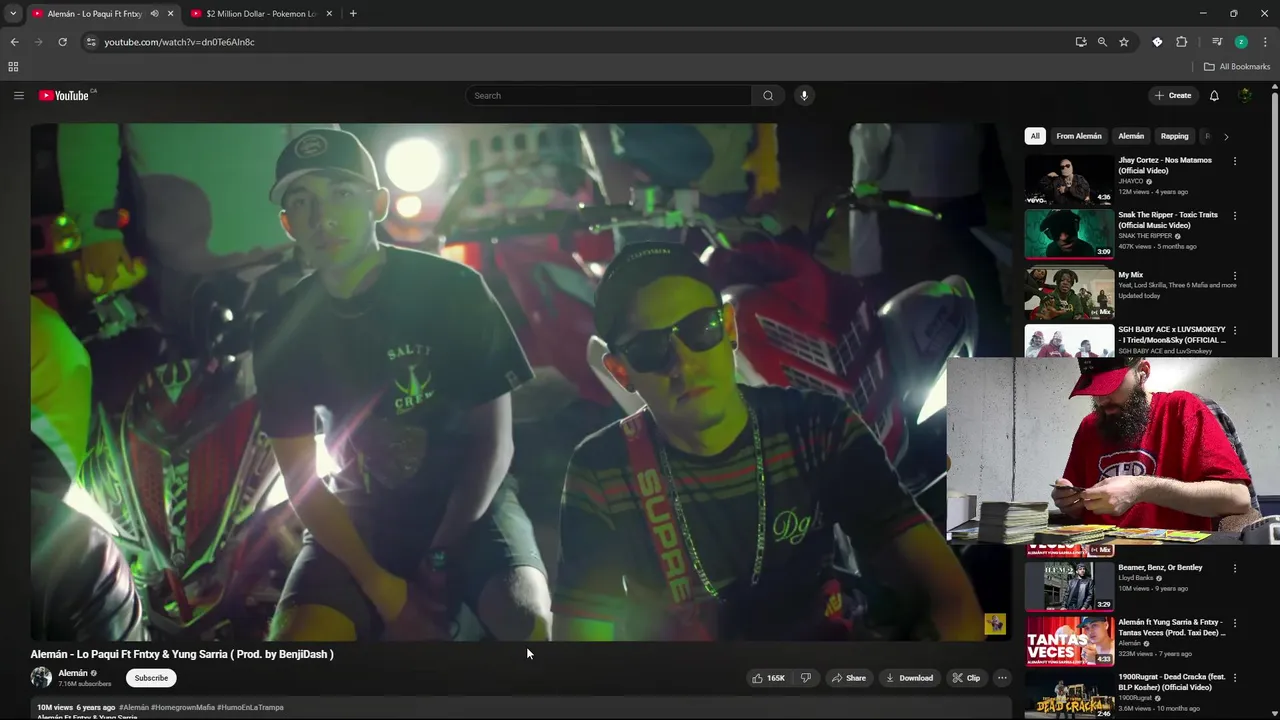Open options for Jhay Cortez video

1235,160
